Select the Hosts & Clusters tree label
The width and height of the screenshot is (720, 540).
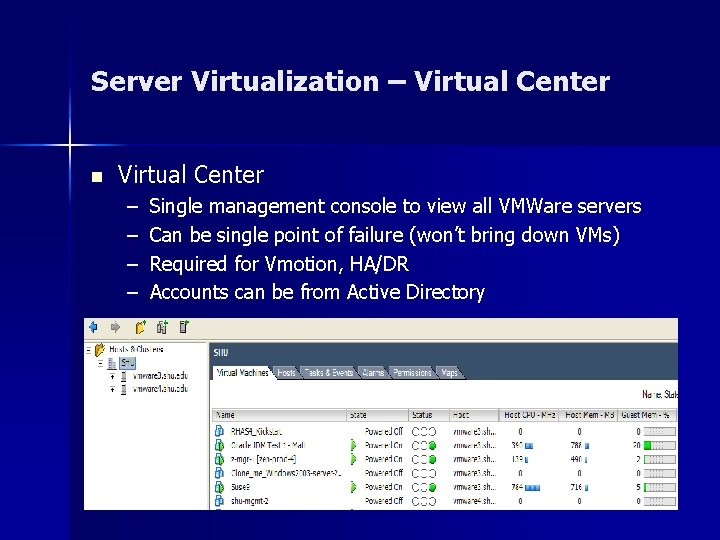tap(136, 349)
